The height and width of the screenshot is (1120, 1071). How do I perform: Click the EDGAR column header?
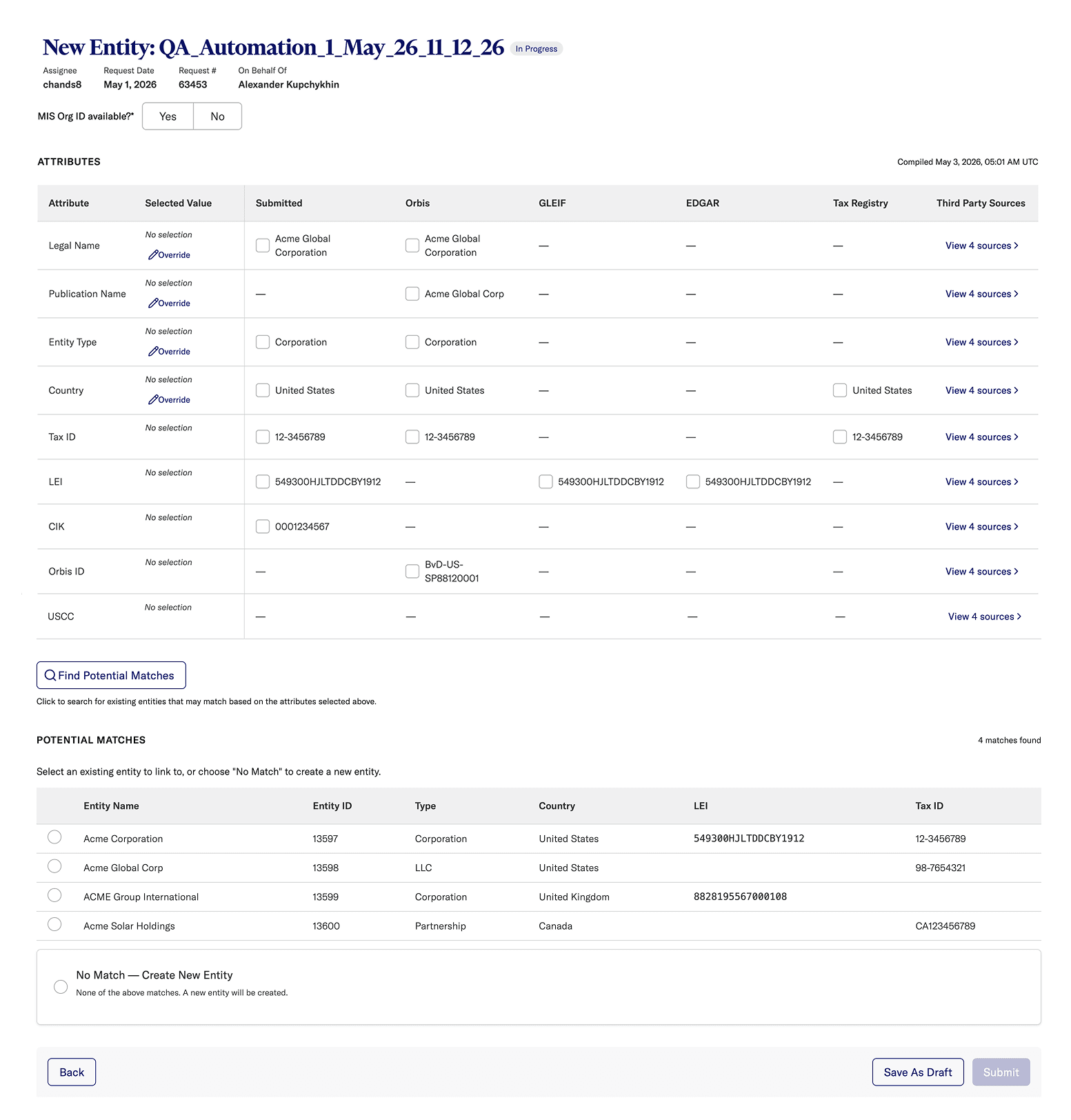pyautogui.click(x=702, y=203)
